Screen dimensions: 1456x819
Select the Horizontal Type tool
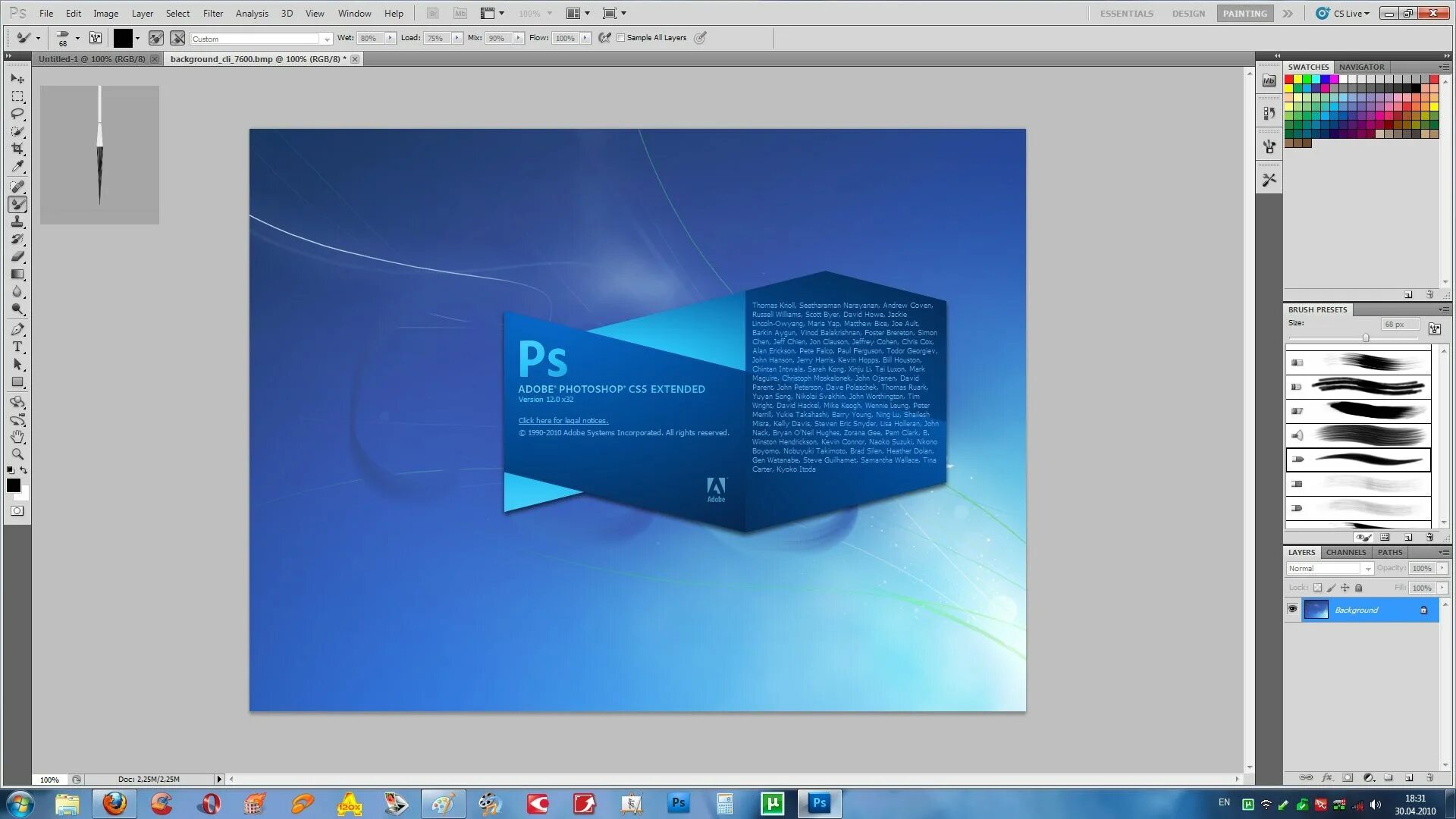click(x=18, y=347)
